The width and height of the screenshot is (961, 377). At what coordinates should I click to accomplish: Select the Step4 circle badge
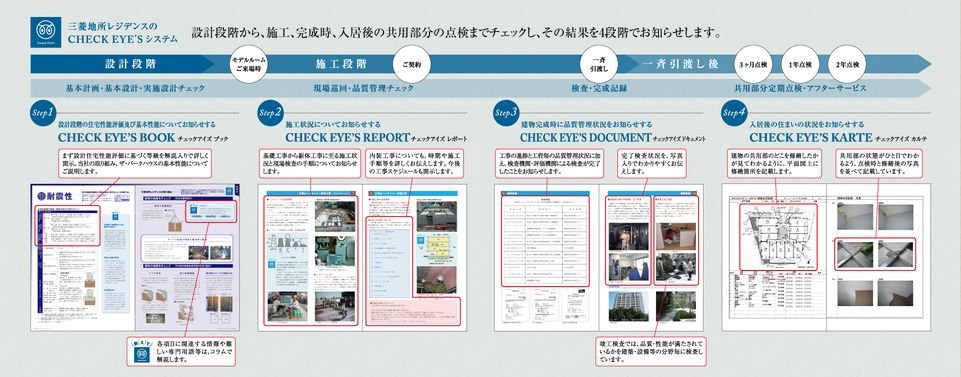pos(734,113)
